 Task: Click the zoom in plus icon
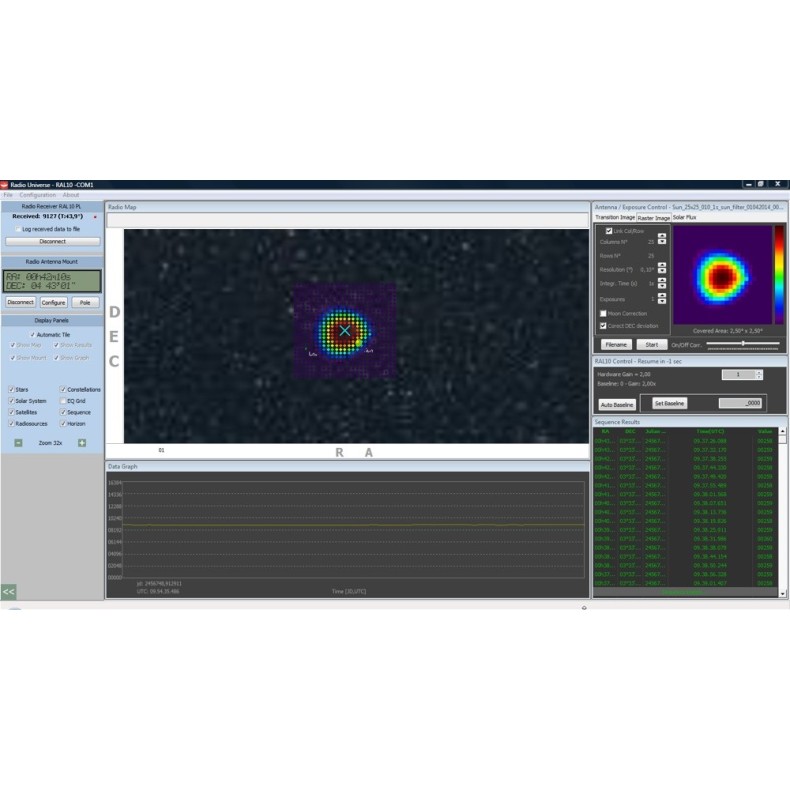[82, 442]
